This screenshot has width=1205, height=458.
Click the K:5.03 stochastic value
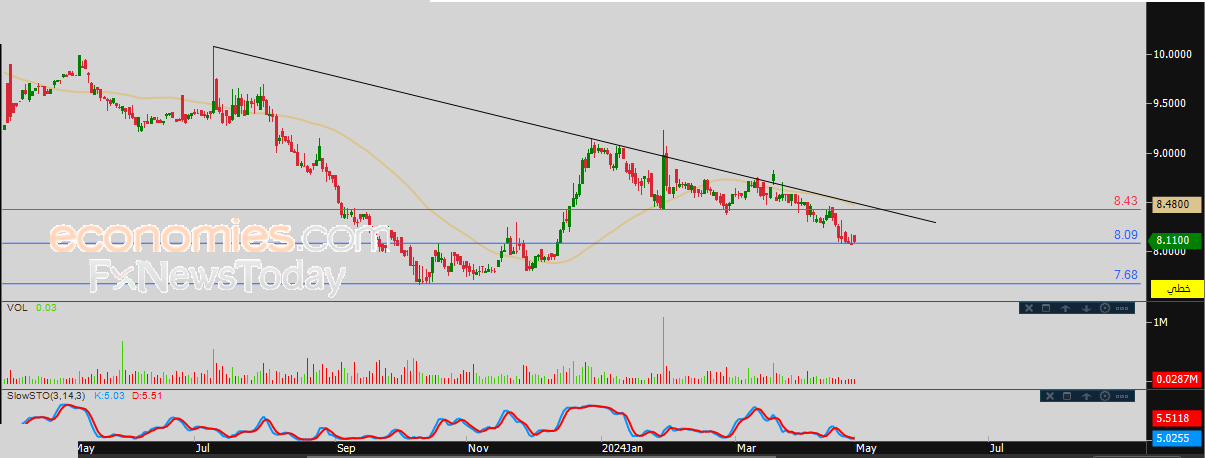[108, 396]
